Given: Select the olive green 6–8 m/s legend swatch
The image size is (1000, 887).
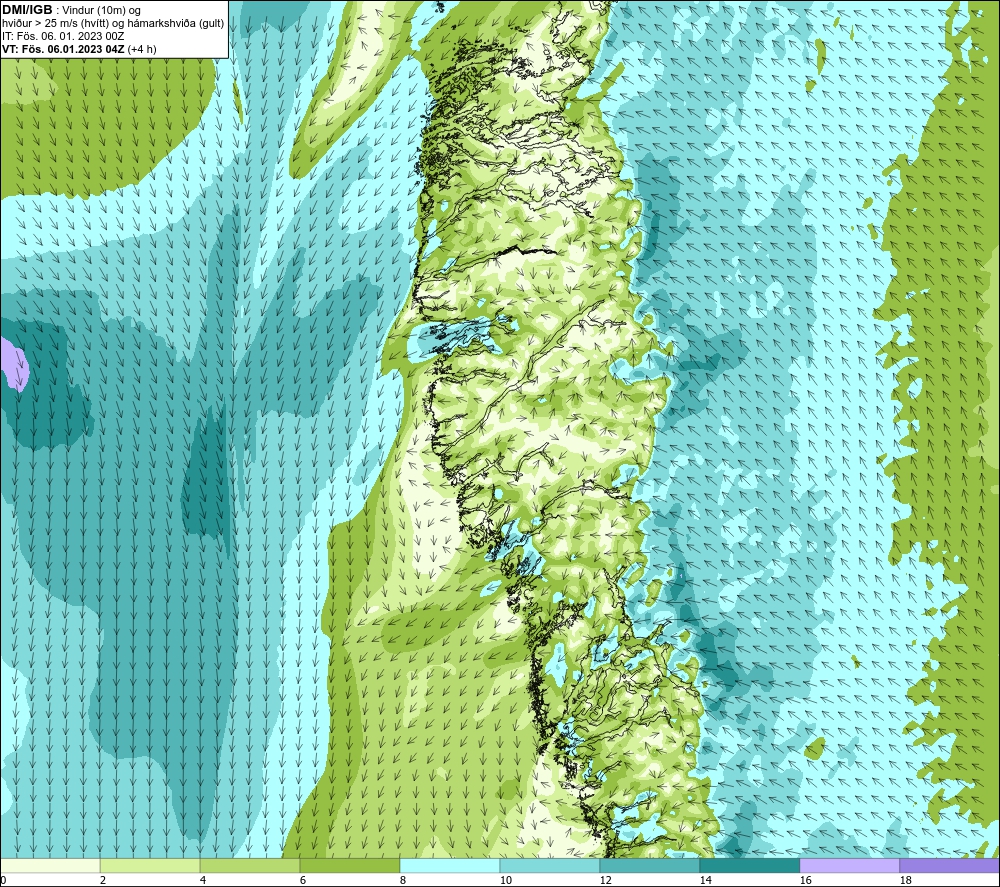Looking at the screenshot, I should 349,865.
